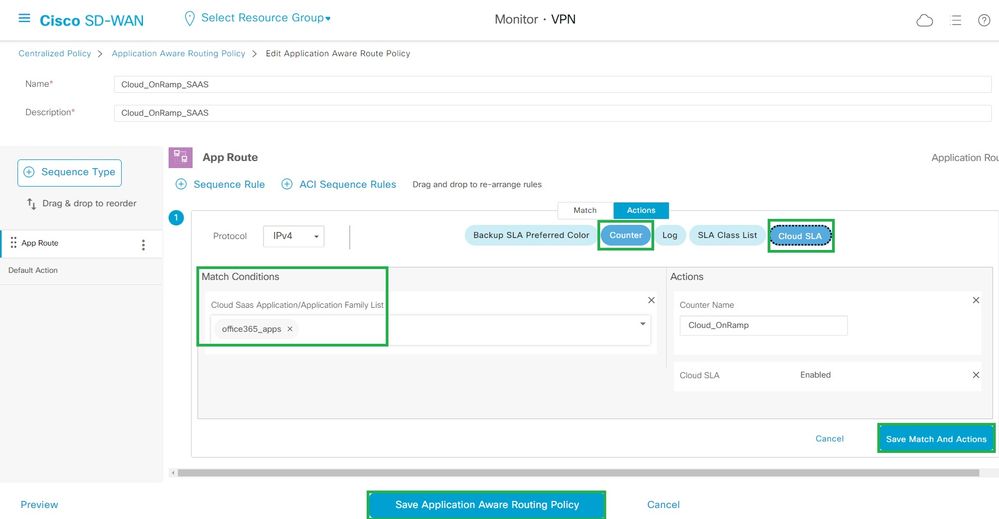Open the Select Resource Group dropdown
This screenshot has width=999, height=519.
[266, 18]
